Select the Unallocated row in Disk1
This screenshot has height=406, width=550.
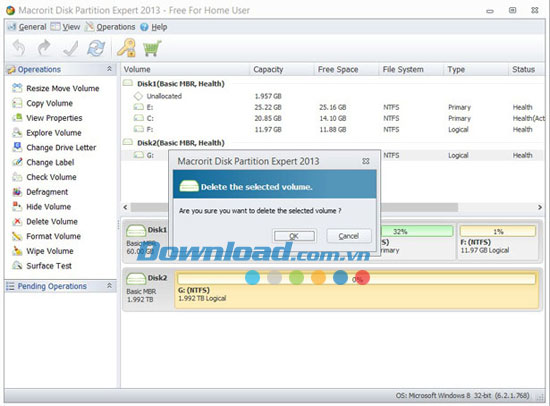click(x=333, y=96)
